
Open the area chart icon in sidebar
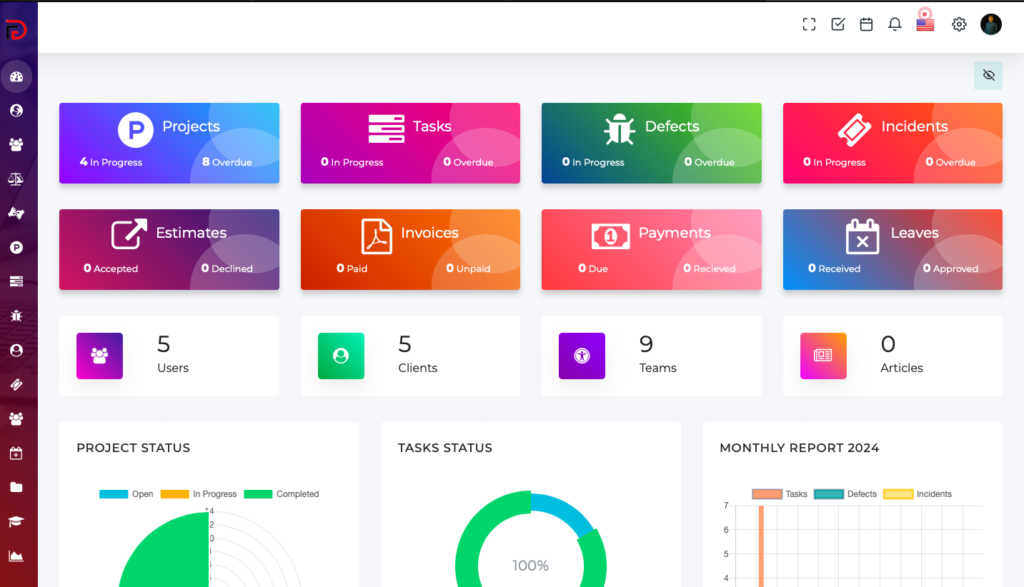16,555
